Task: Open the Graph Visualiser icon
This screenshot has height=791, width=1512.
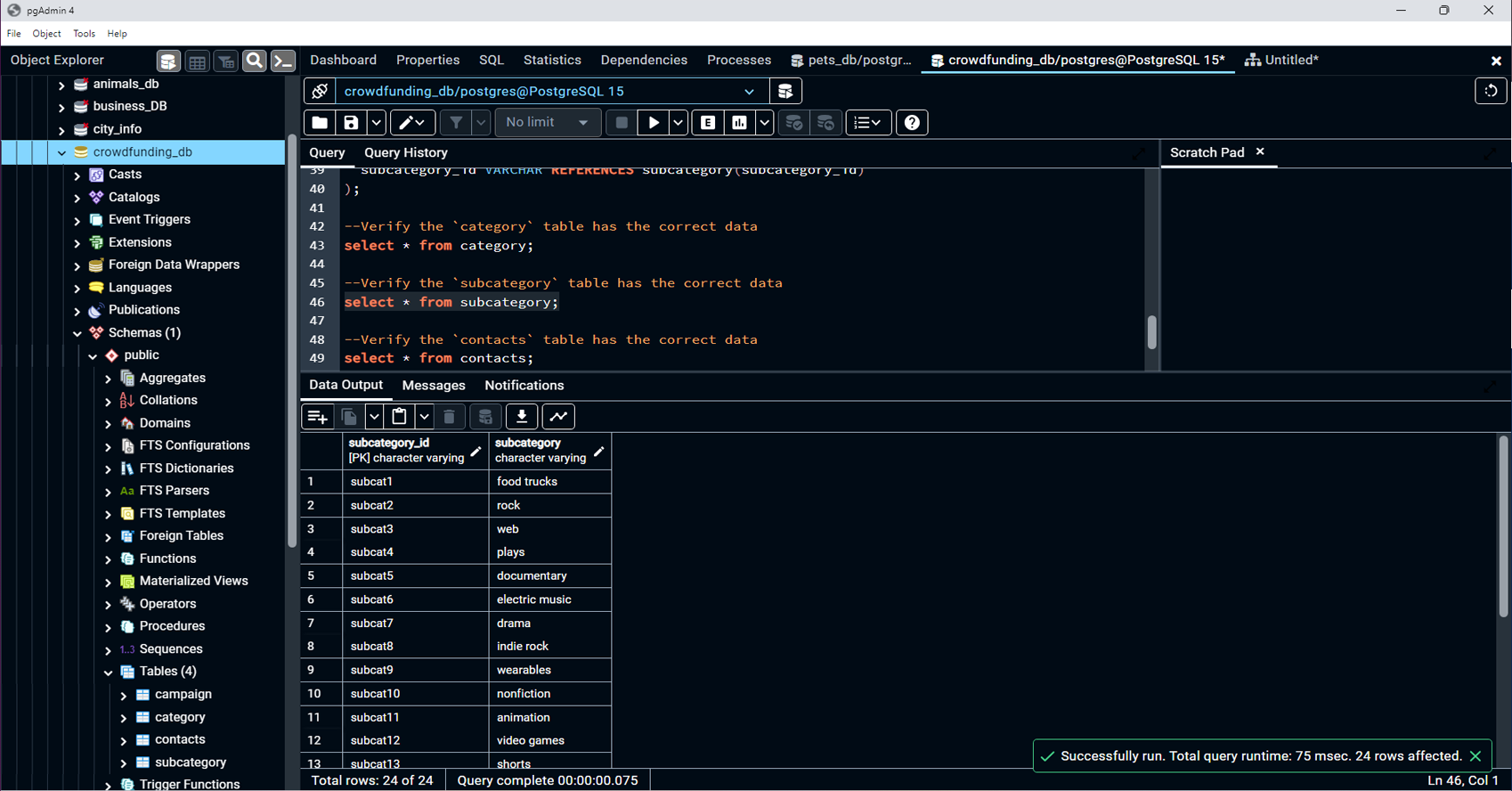Action: click(558, 417)
